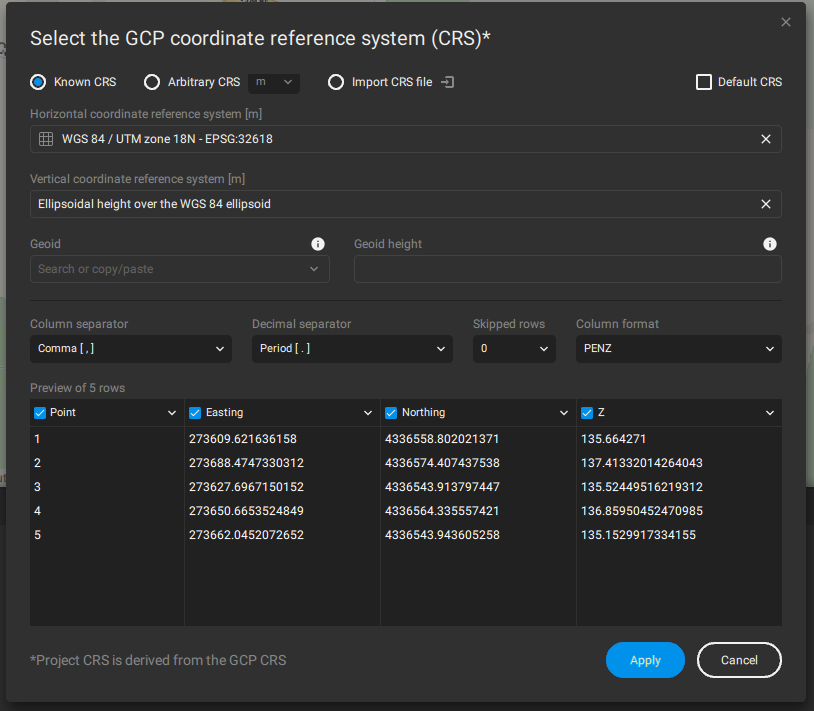
Task: Show Geoid height info icon
Action: click(770, 244)
